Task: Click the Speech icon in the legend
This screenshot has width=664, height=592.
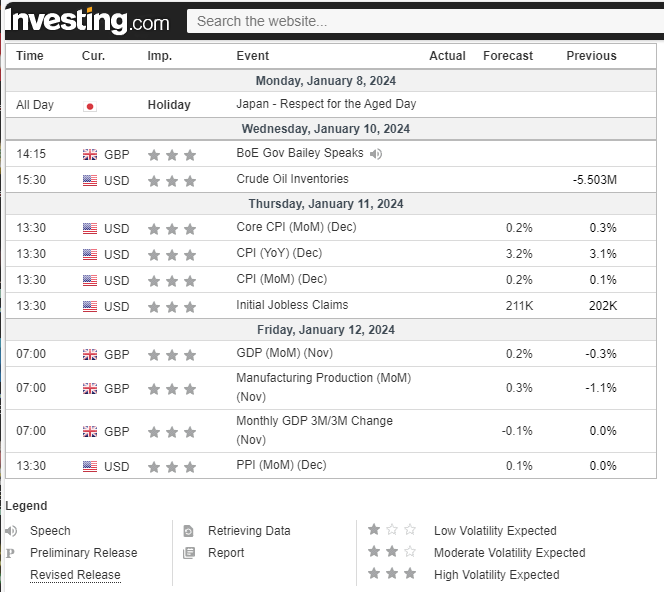Action: (11, 531)
